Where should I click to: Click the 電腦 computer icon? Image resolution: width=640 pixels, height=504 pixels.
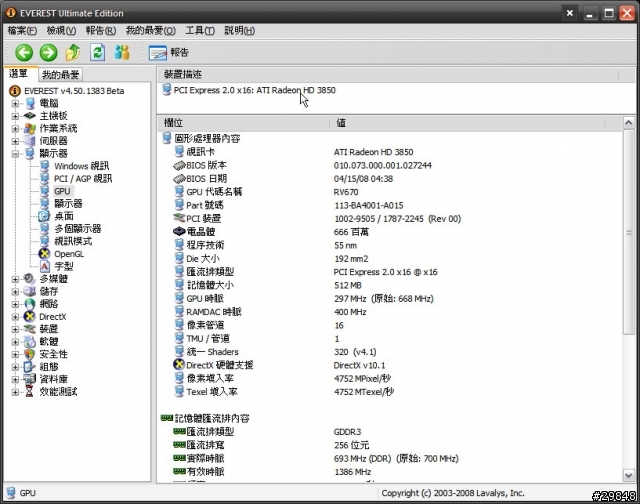pyautogui.click(x=30, y=103)
